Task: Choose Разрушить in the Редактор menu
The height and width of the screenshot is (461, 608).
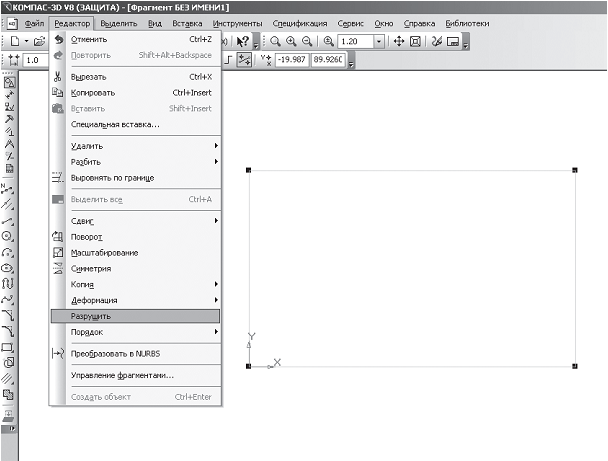Action: (135, 316)
